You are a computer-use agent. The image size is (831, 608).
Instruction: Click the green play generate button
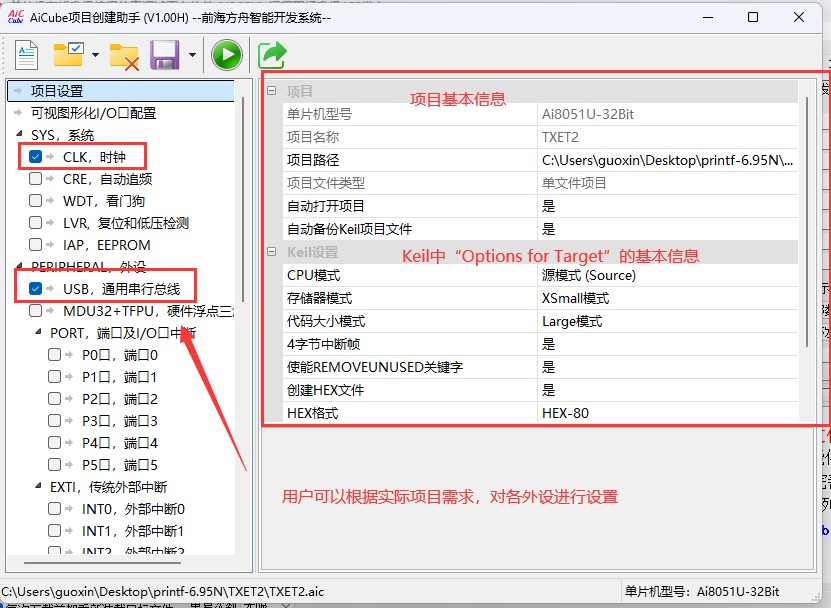coord(227,55)
